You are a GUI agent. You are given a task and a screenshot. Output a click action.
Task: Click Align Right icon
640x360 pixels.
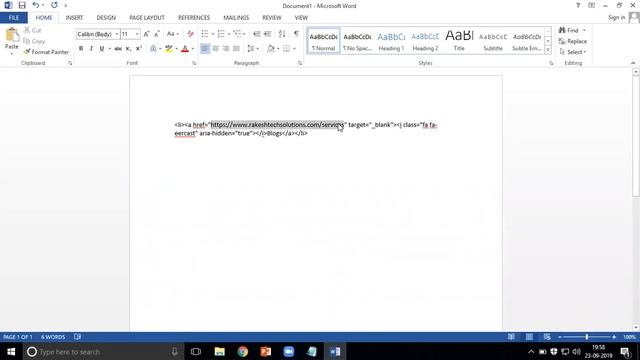[x=226, y=49]
